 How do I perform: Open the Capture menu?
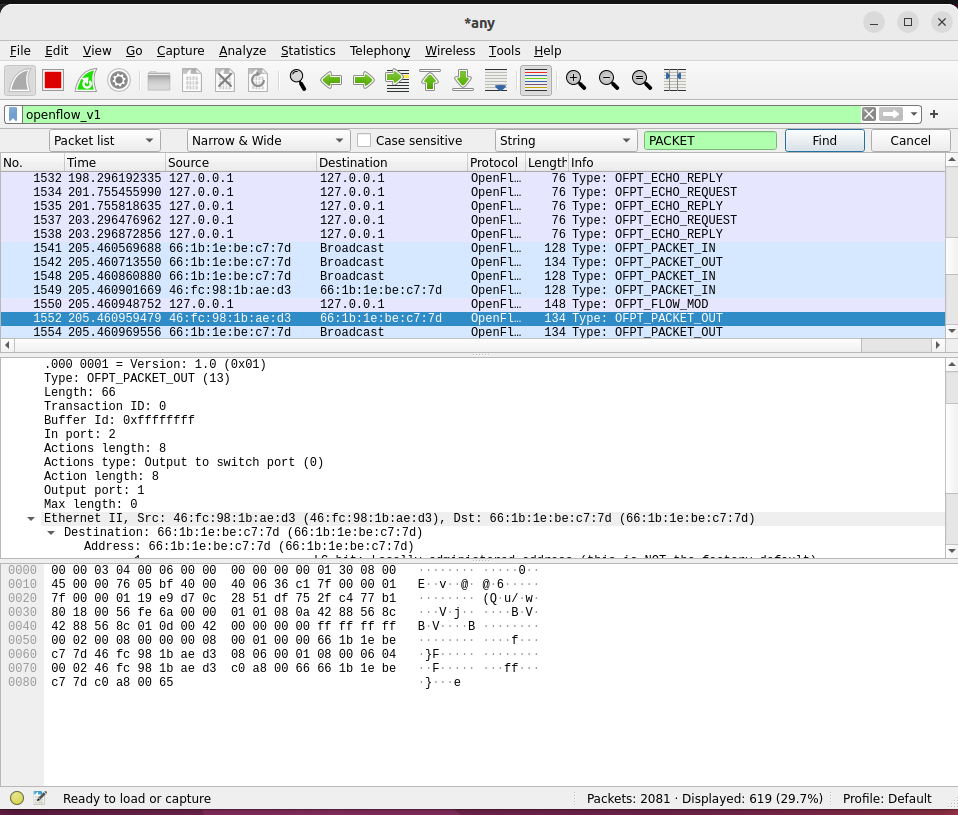tap(180, 51)
